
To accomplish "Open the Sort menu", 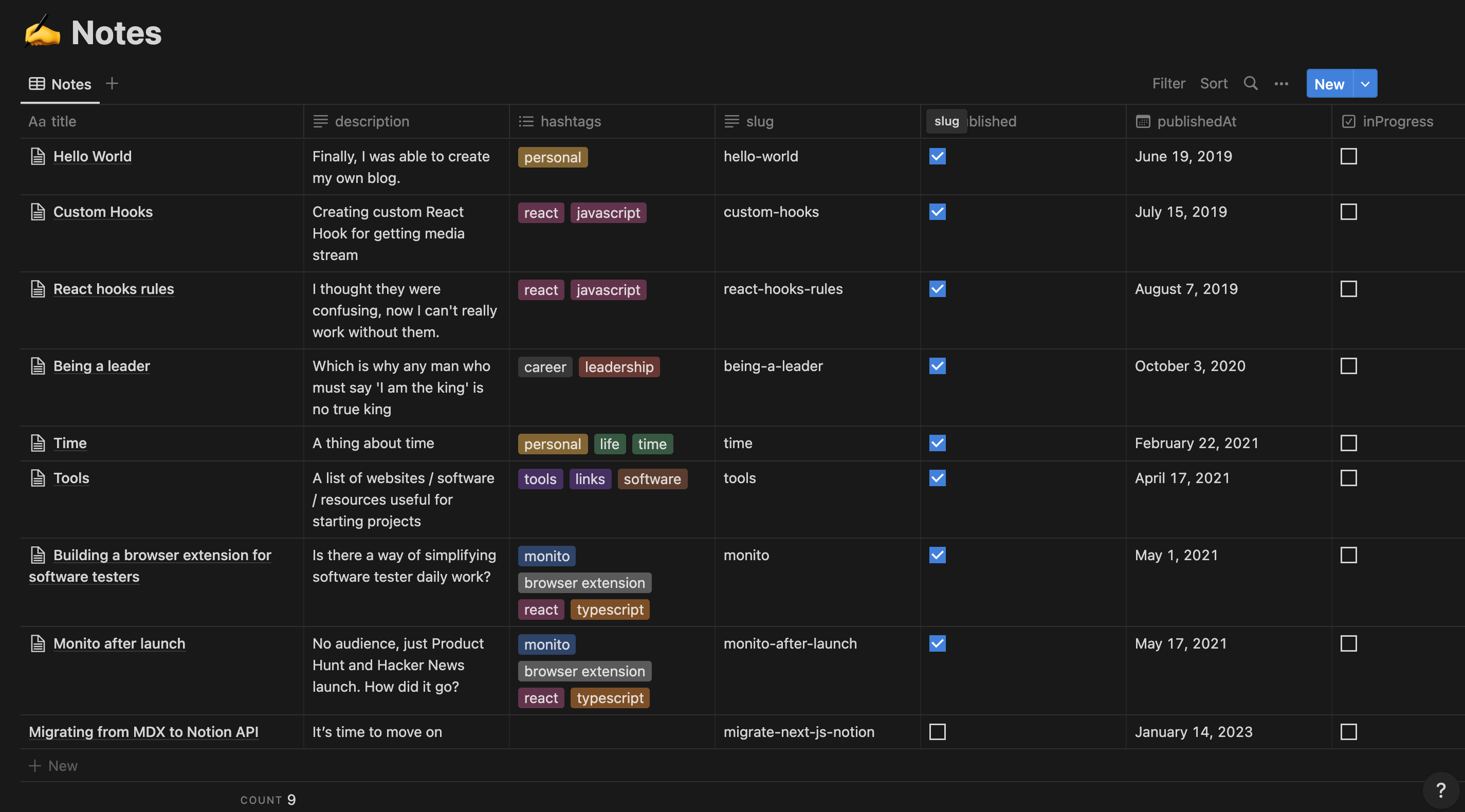I will (1214, 84).
